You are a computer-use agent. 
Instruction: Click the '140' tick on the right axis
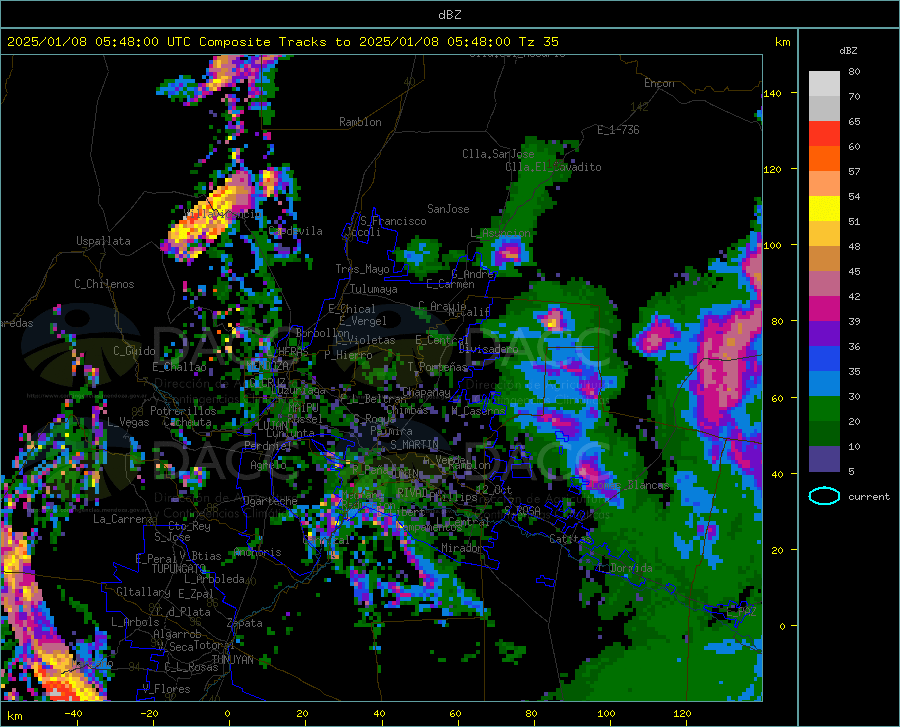(x=772, y=94)
